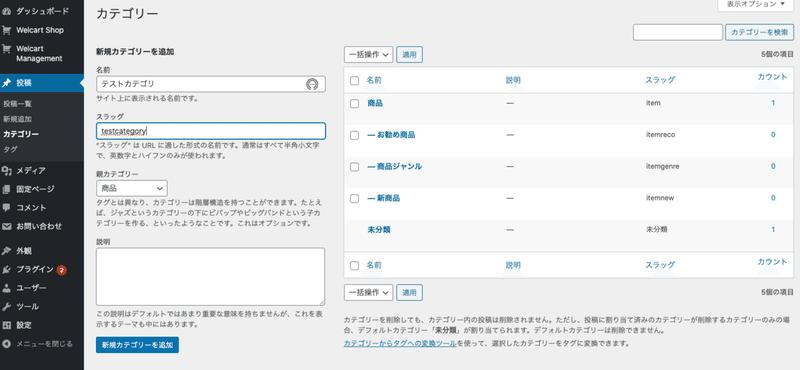Click the 設定 settings icon
The width and height of the screenshot is (800, 370).
tap(7, 325)
